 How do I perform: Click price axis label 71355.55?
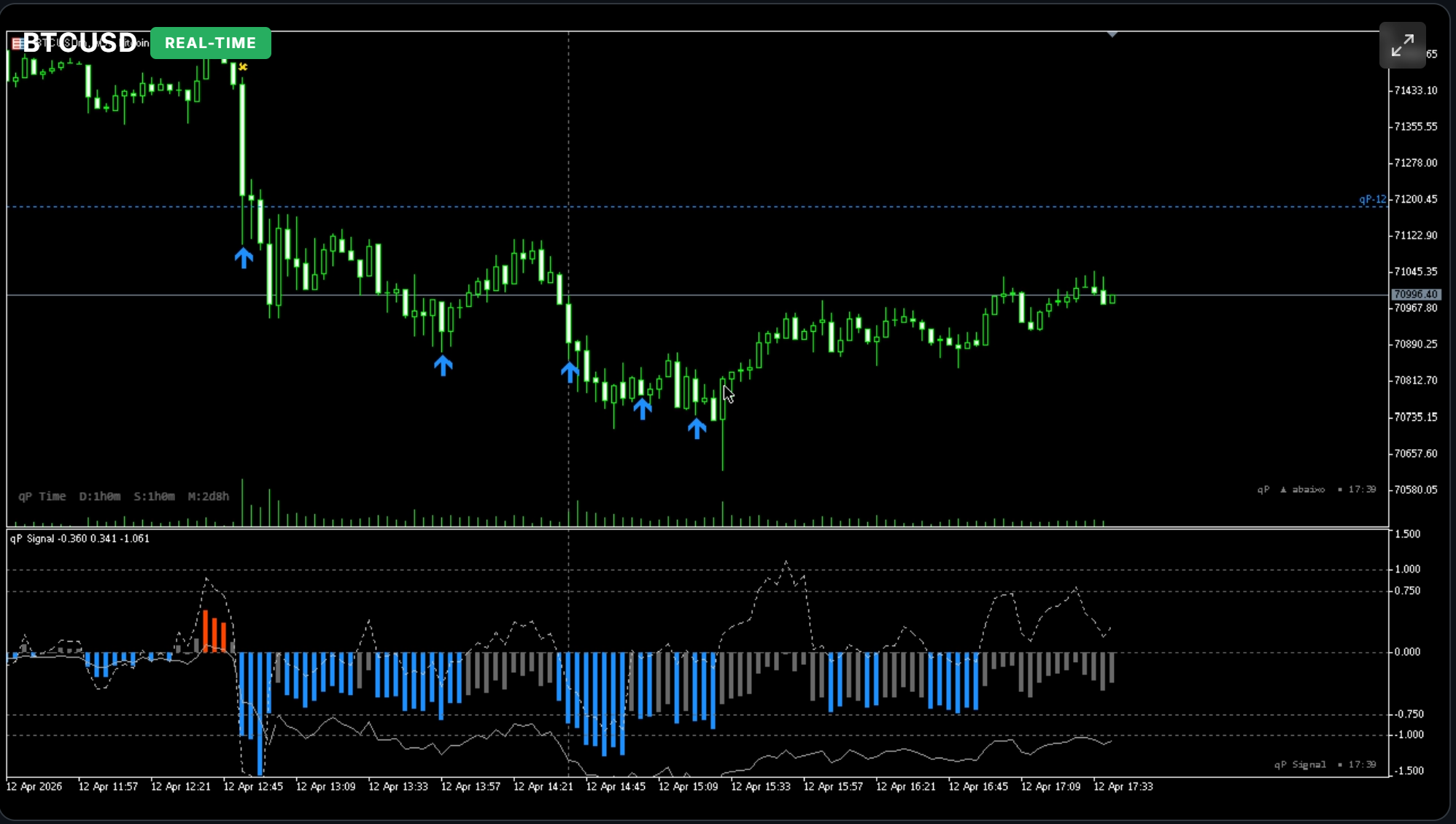[x=1415, y=126]
